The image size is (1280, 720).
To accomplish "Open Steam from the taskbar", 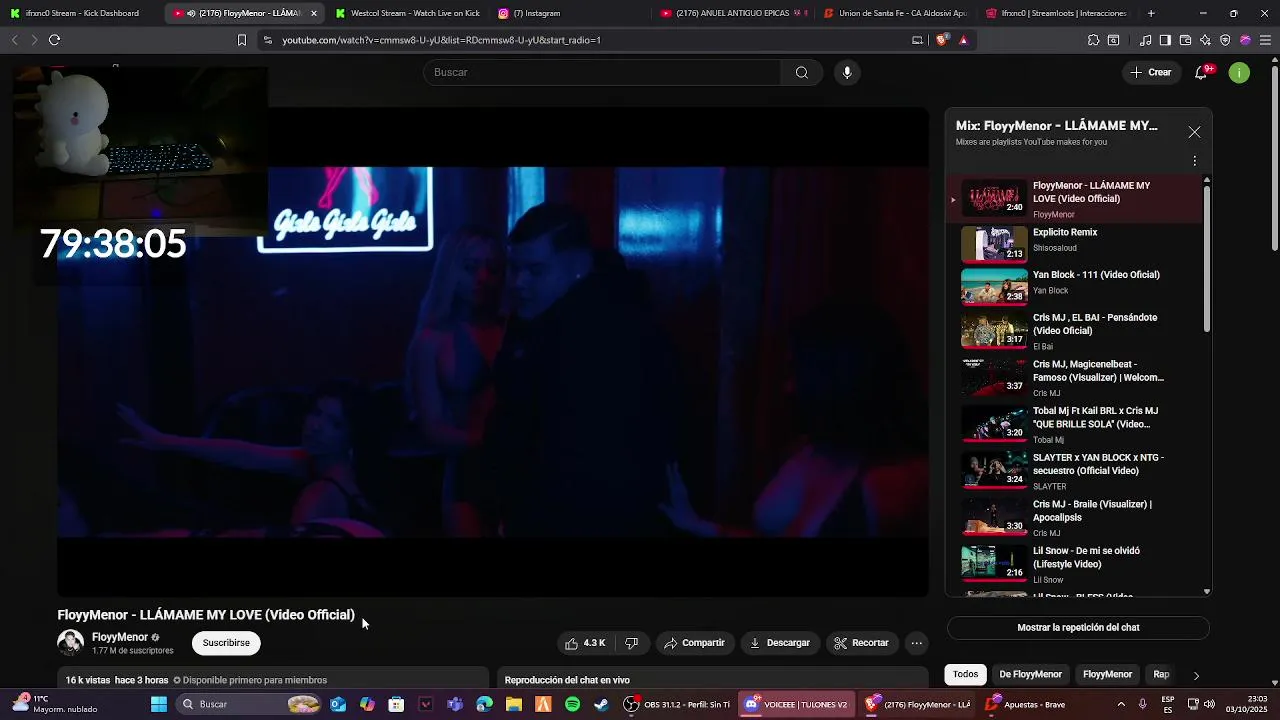I will coord(601,704).
